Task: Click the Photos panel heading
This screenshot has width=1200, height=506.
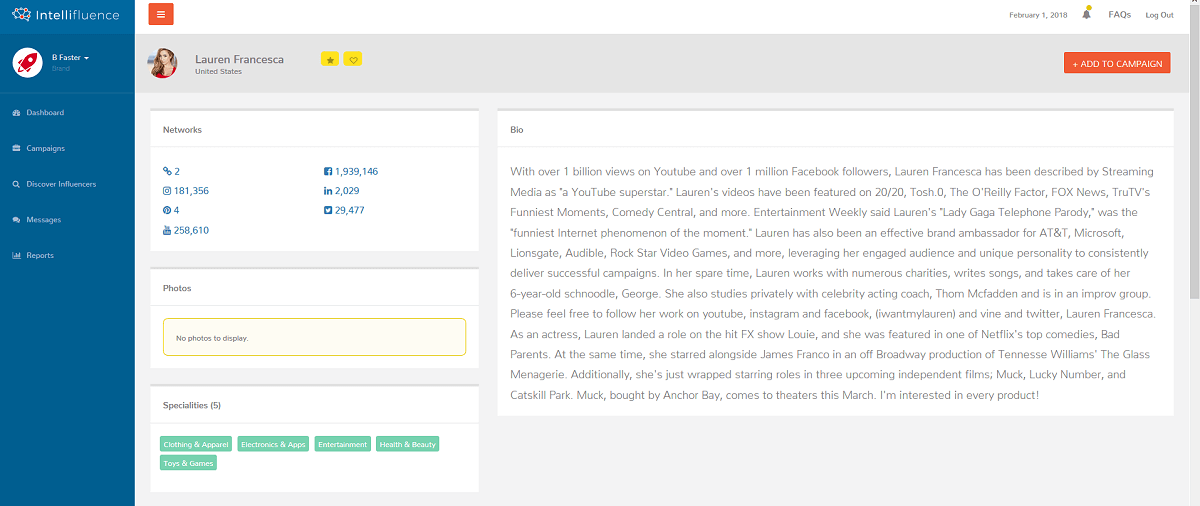Action: point(177,288)
